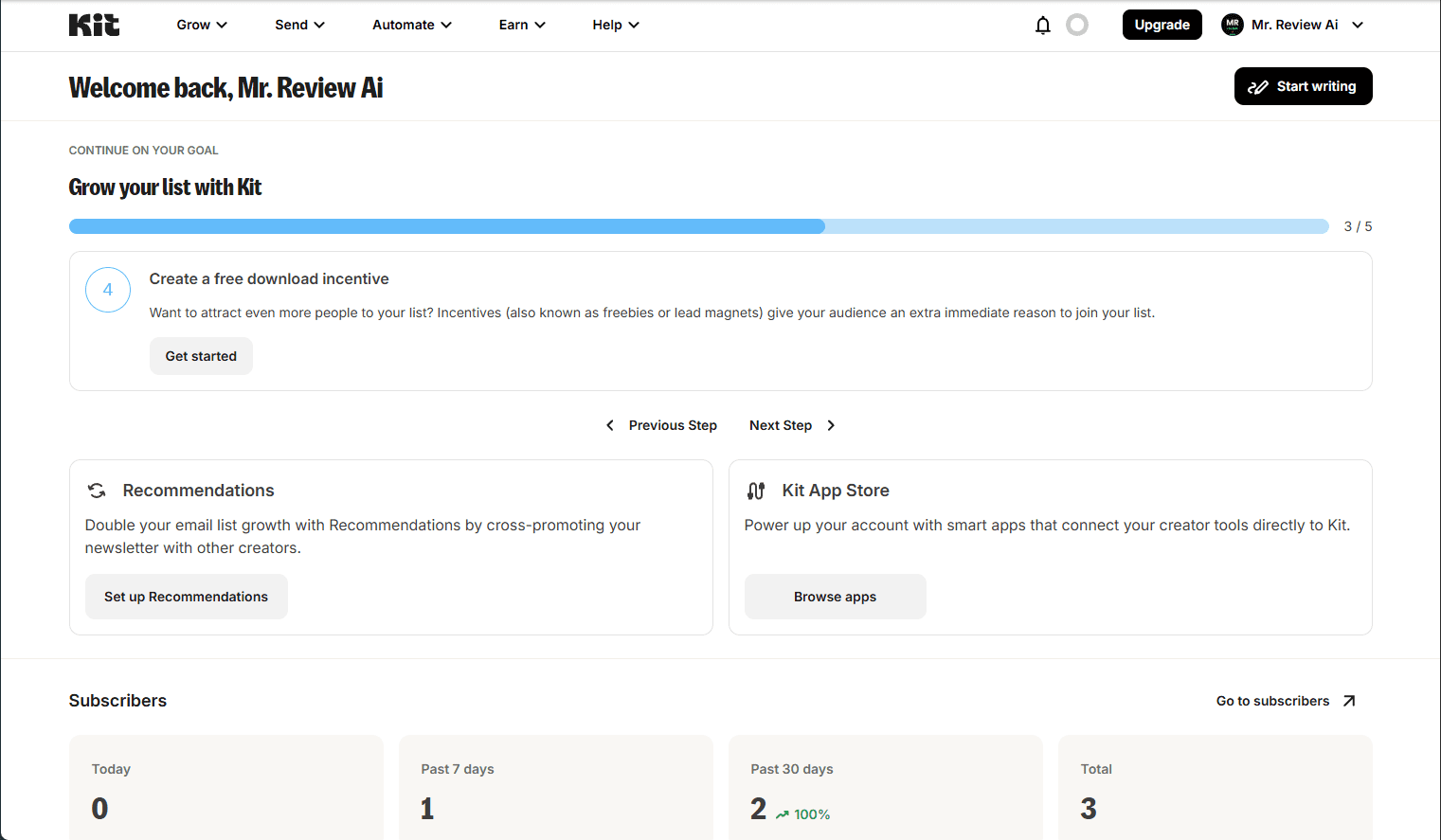Image resolution: width=1441 pixels, height=840 pixels.
Task: Open the Automate dropdown
Action: pyautogui.click(x=412, y=25)
